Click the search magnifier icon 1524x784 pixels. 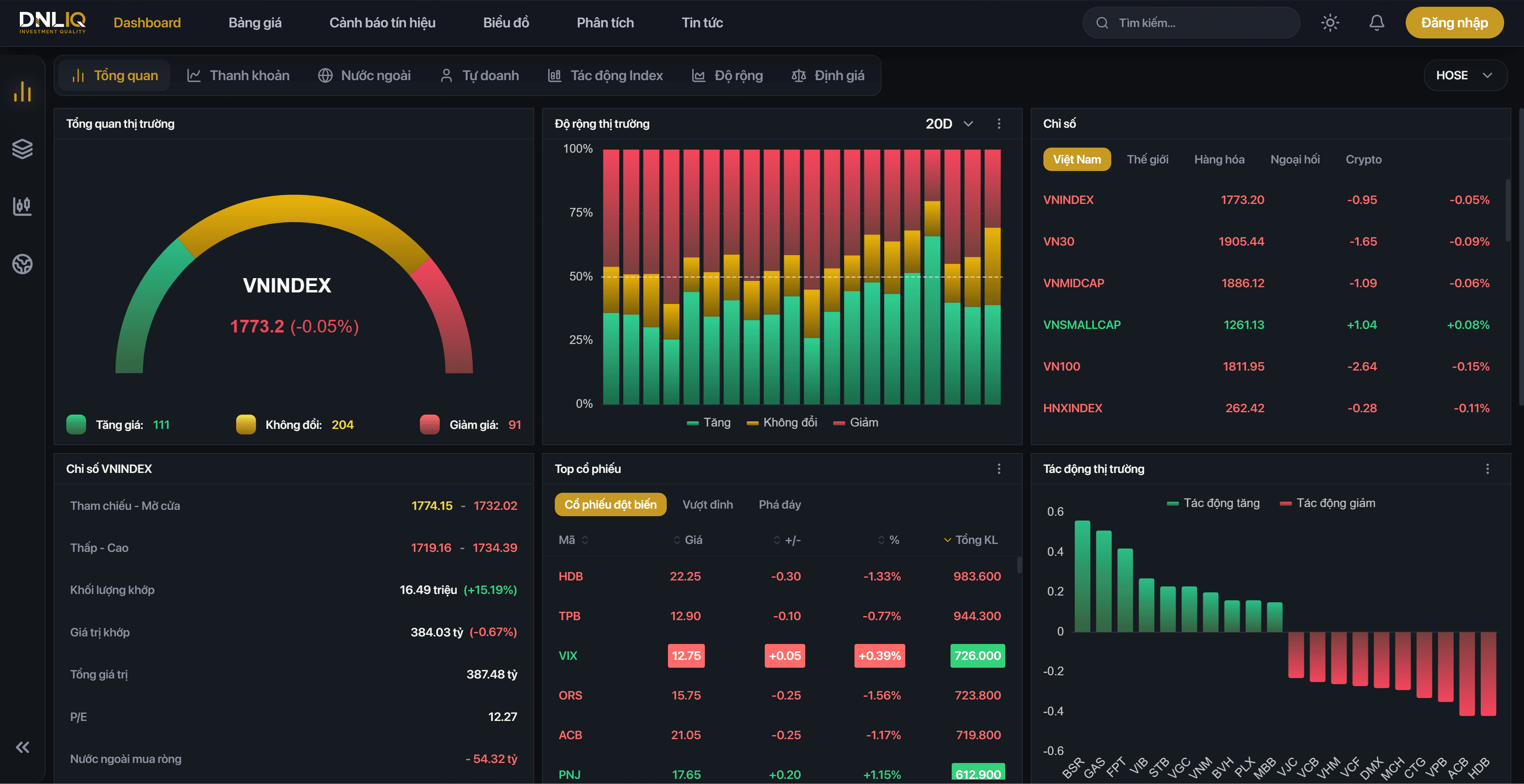click(x=1102, y=23)
